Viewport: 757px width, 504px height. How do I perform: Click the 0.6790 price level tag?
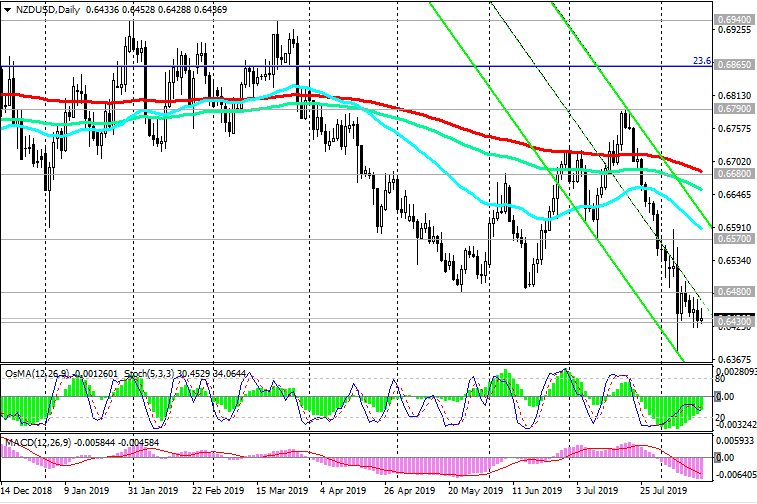click(734, 107)
